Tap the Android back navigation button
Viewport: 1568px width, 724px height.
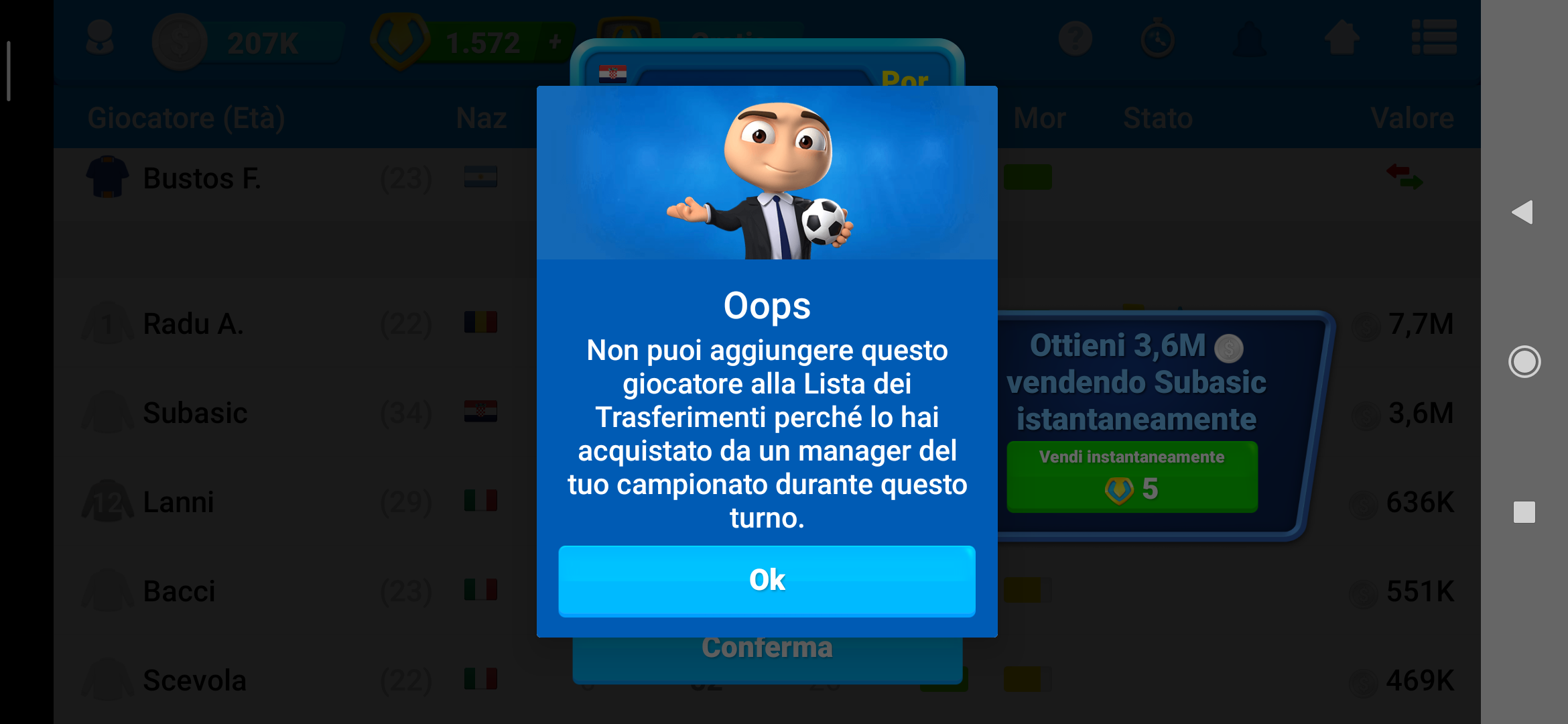click(1523, 213)
